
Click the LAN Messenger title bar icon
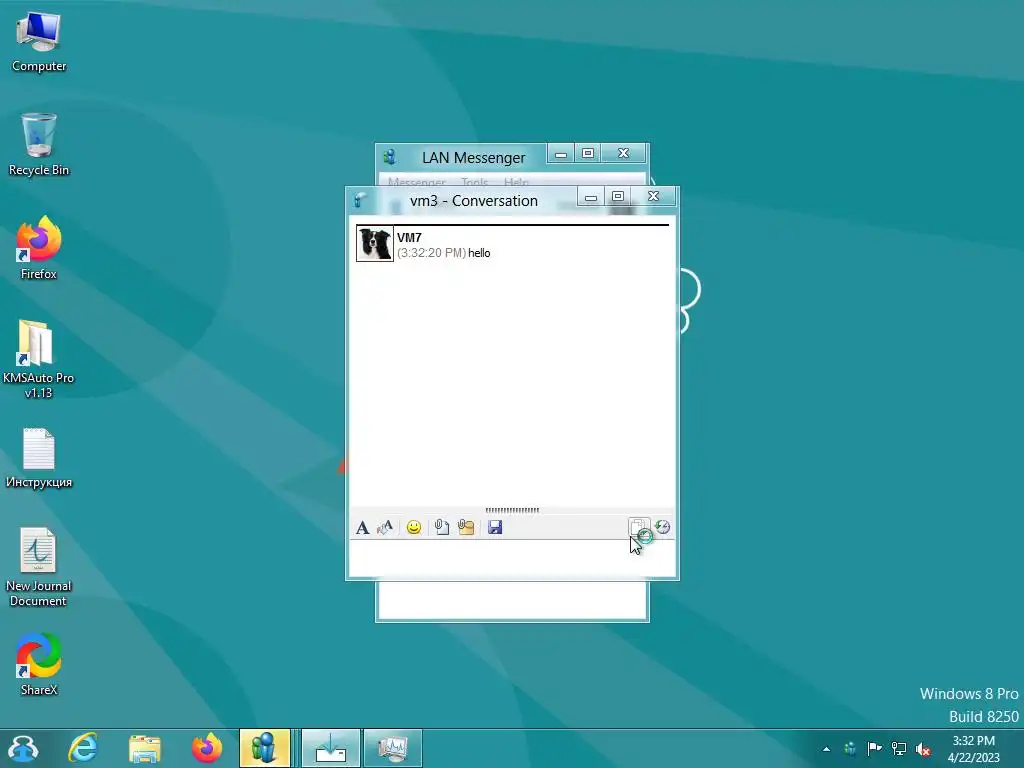[x=391, y=157]
